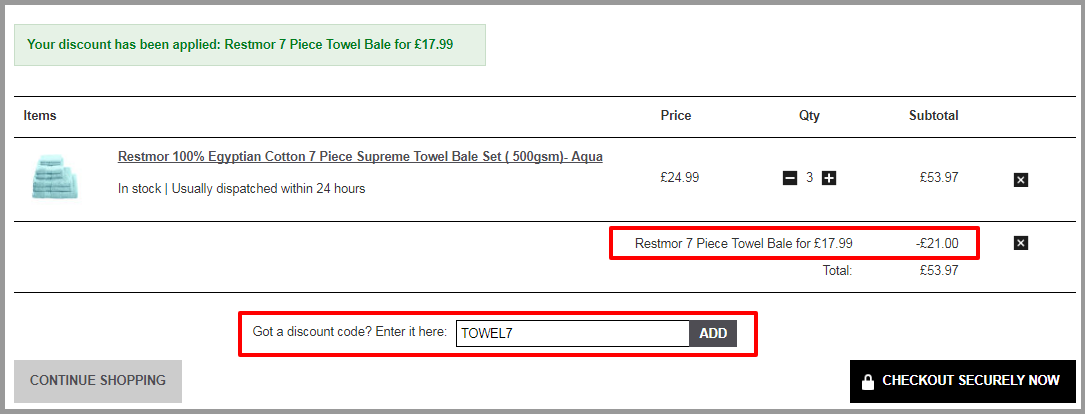Click the quantity value 3
Image resolution: width=1085 pixels, height=414 pixels.
(810, 178)
